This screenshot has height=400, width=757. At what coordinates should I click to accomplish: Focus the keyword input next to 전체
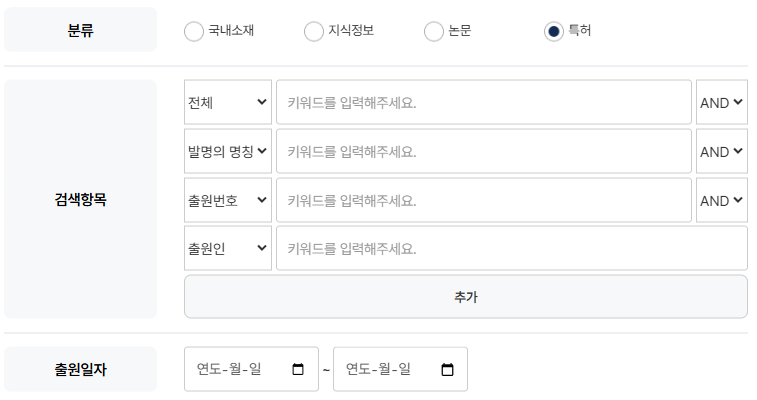484,102
